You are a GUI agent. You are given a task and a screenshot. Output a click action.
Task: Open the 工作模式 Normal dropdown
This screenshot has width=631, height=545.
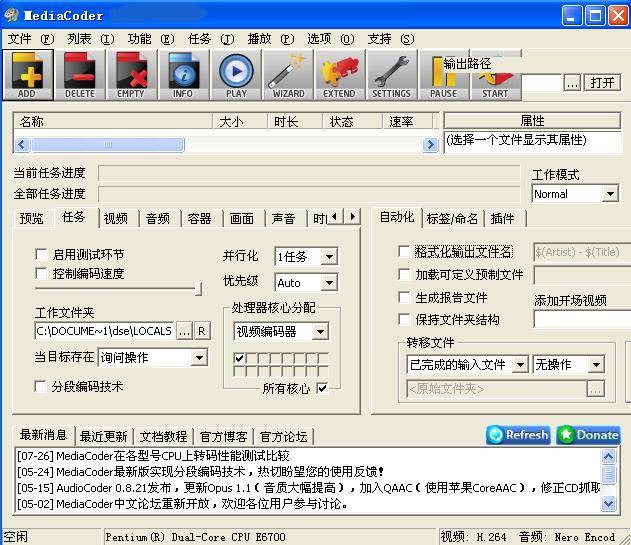pos(575,194)
